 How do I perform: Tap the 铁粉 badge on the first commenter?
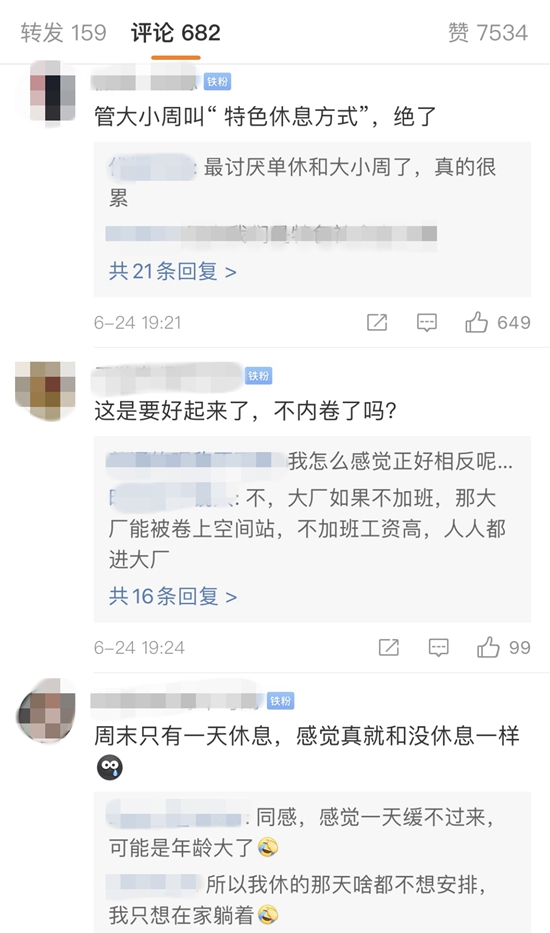point(217,82)
